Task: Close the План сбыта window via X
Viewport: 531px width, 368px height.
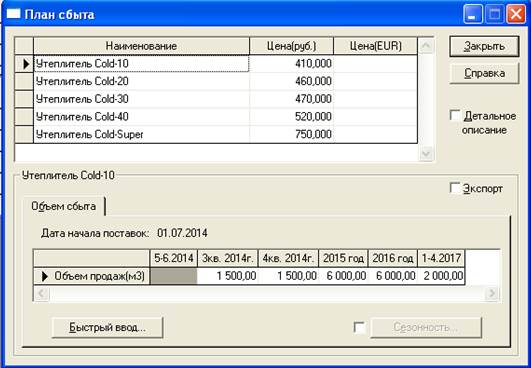Action: point(516,15)
